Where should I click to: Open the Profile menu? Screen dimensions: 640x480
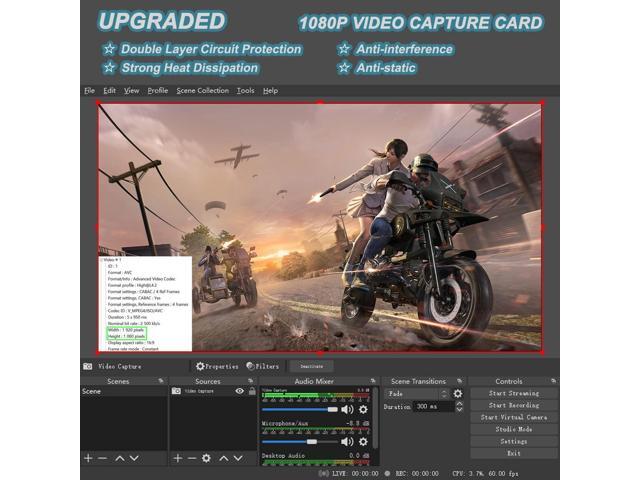point(158,91)
